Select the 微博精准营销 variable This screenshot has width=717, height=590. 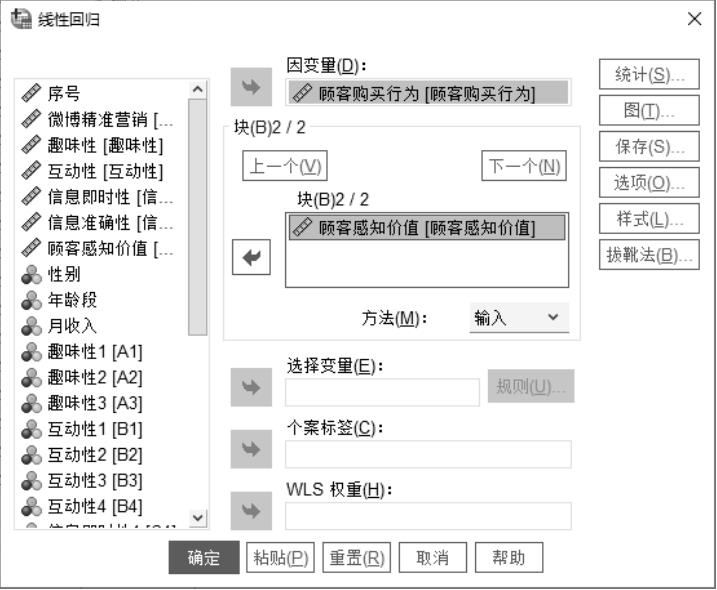(103, 119)
